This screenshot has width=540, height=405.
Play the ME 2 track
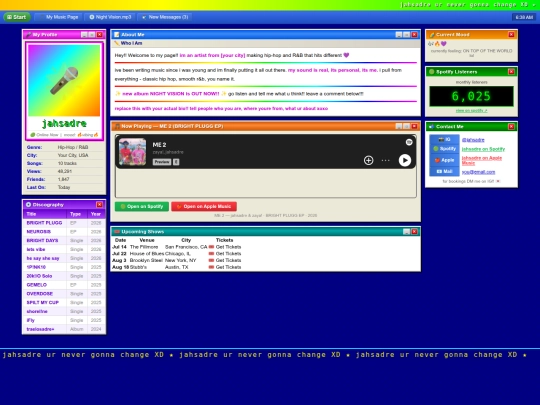click(x=405, y=160)
